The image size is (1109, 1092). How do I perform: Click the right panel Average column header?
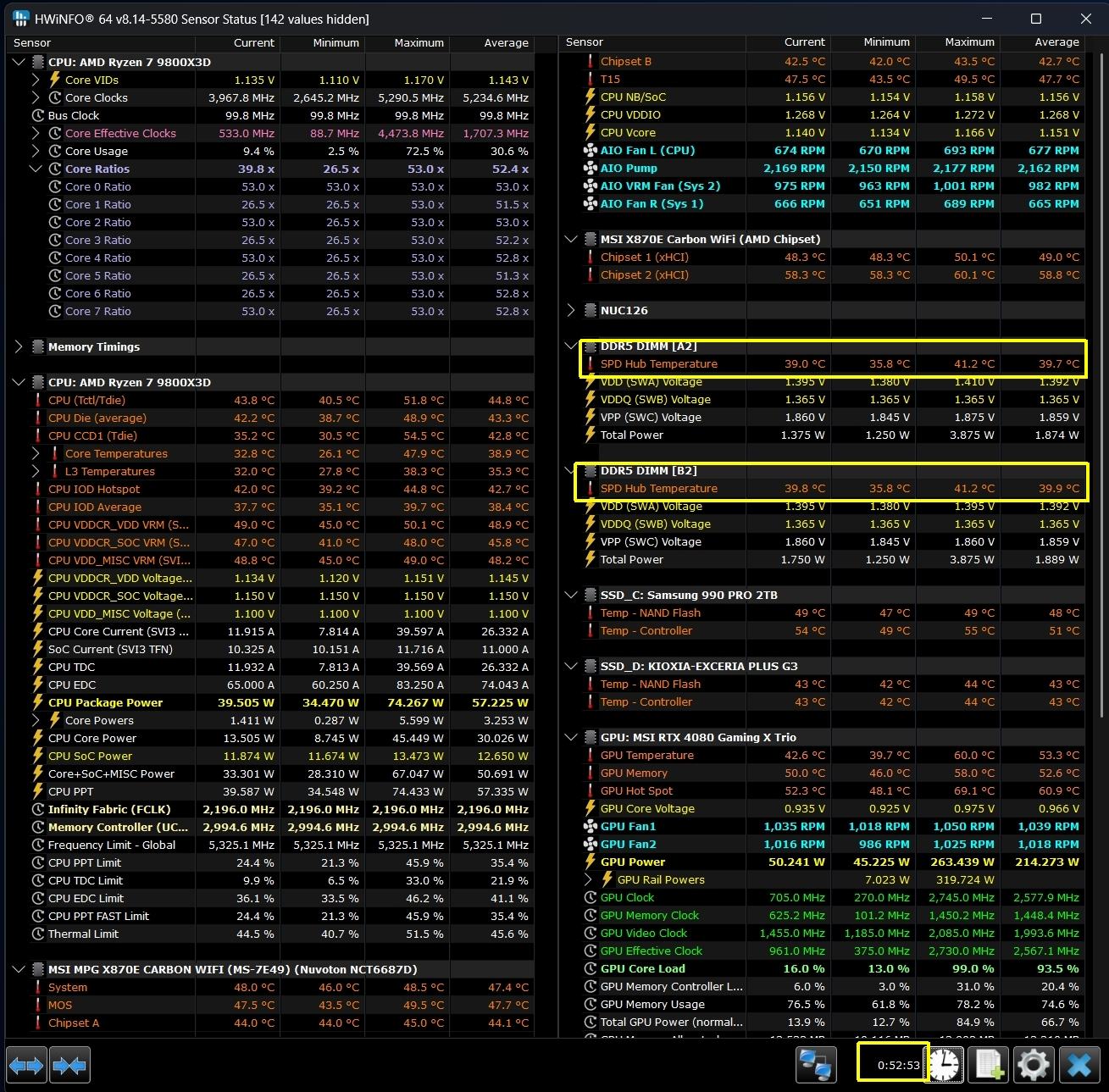pyautogui.click(x=1042, y=42)
